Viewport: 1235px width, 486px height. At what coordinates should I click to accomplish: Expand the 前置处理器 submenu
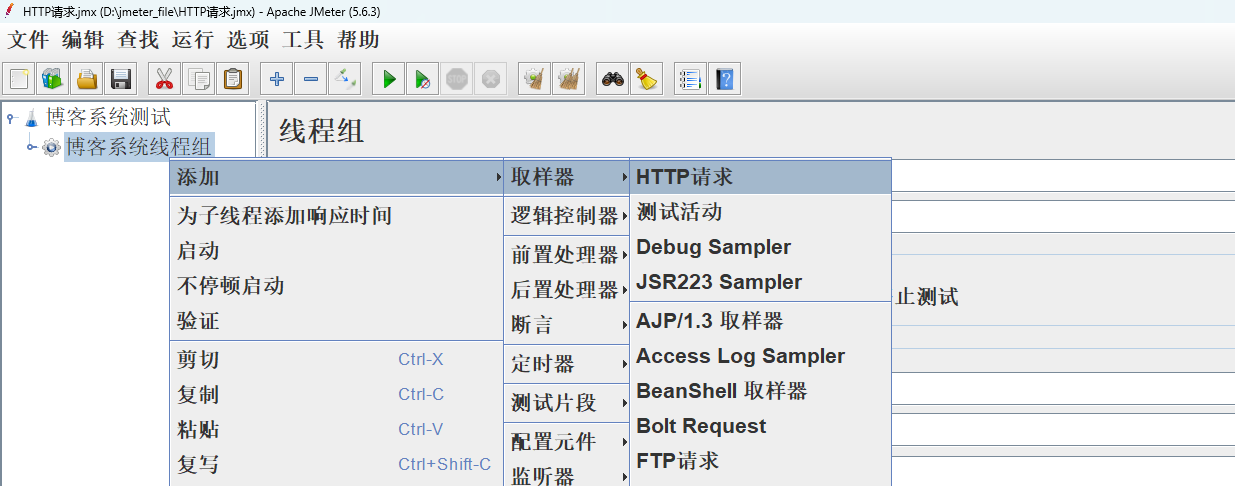(x=566, y=255)
